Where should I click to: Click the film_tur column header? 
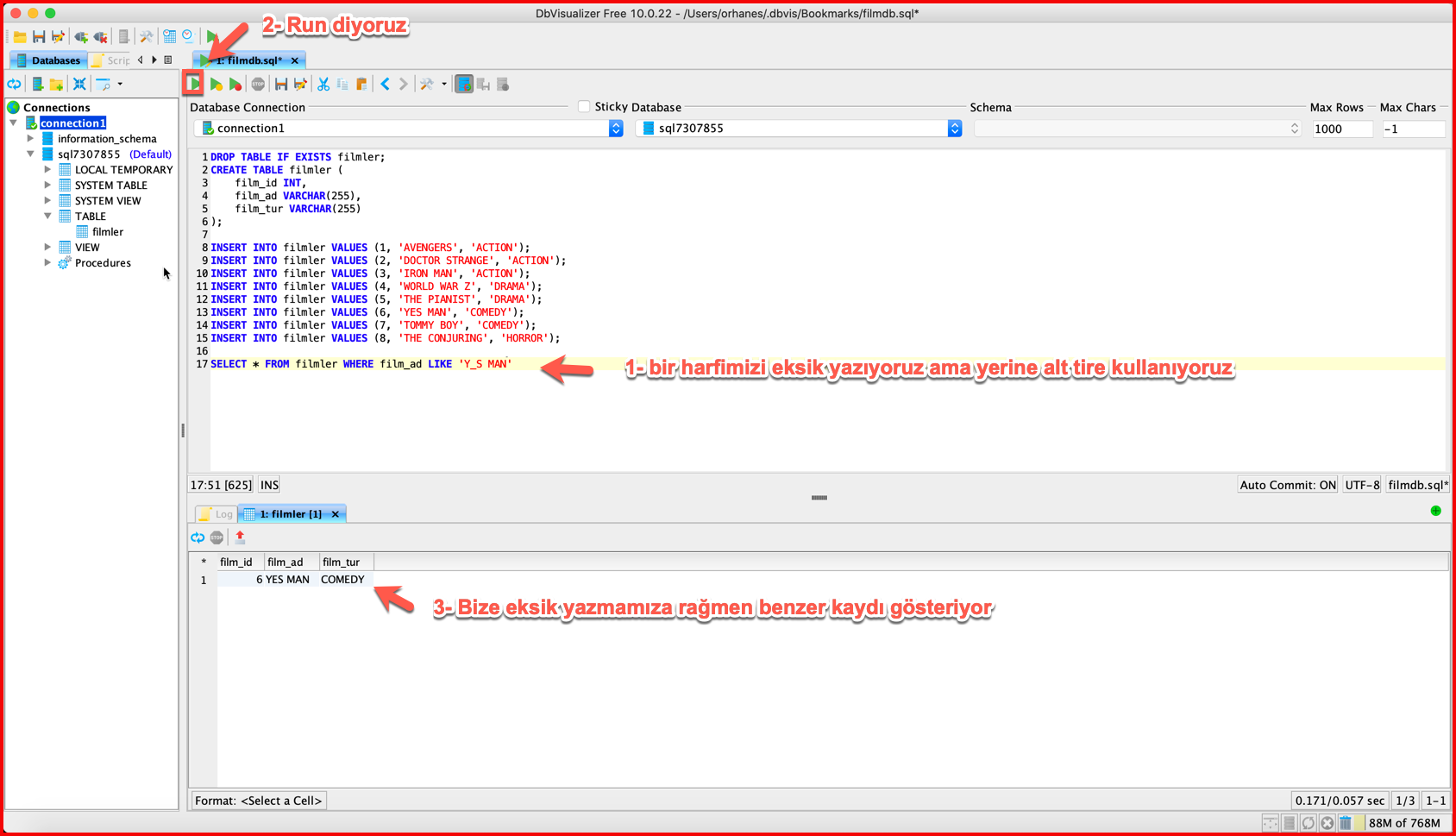click(x=346, y=562)
